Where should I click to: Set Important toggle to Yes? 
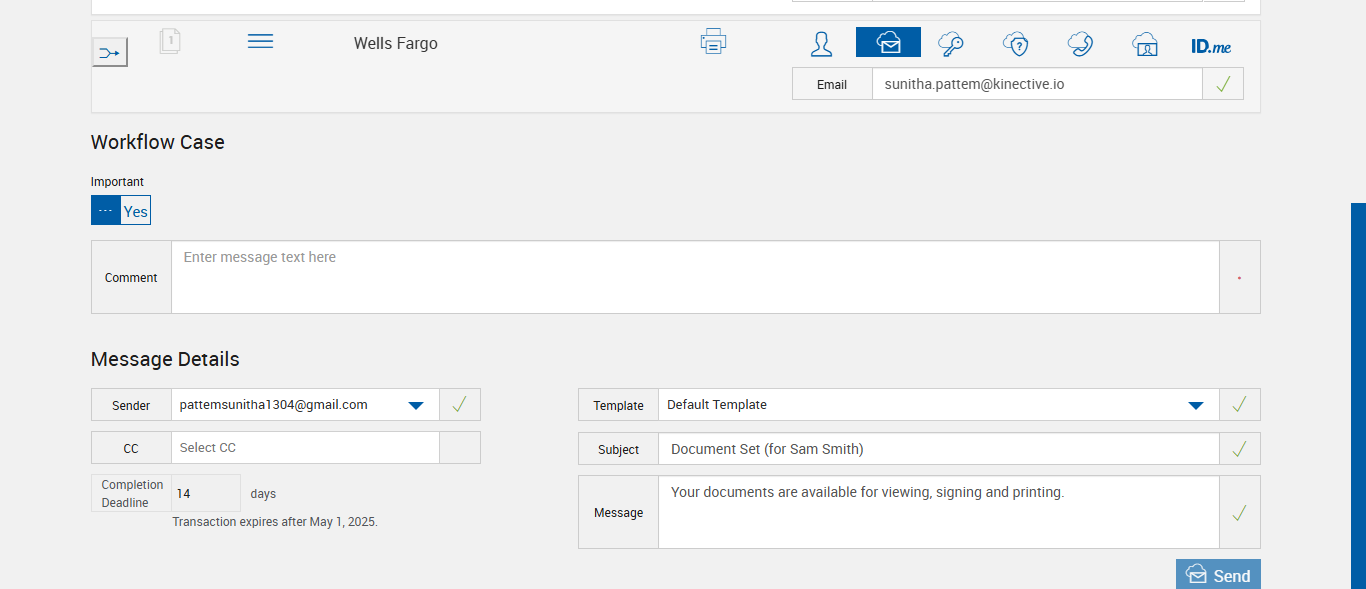click(x=136, y=211)
